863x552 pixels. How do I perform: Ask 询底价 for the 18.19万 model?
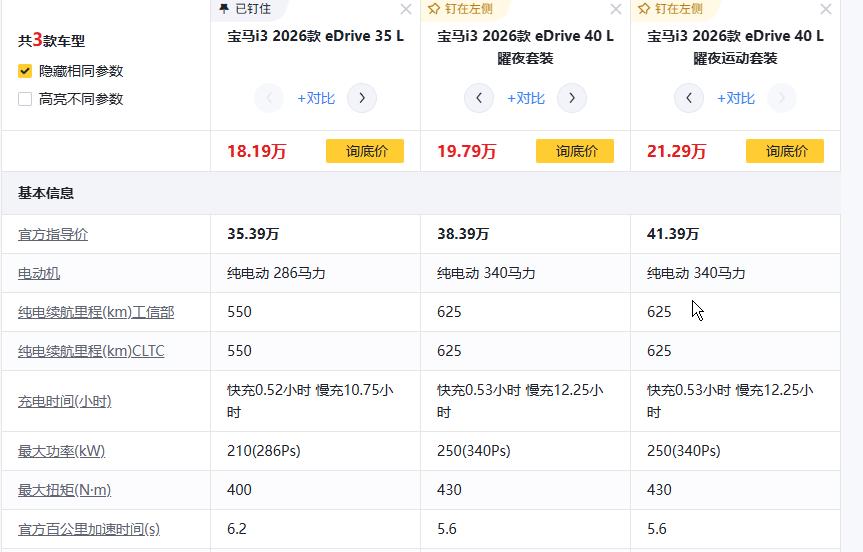pyautogui.click(x=365, y=151)
